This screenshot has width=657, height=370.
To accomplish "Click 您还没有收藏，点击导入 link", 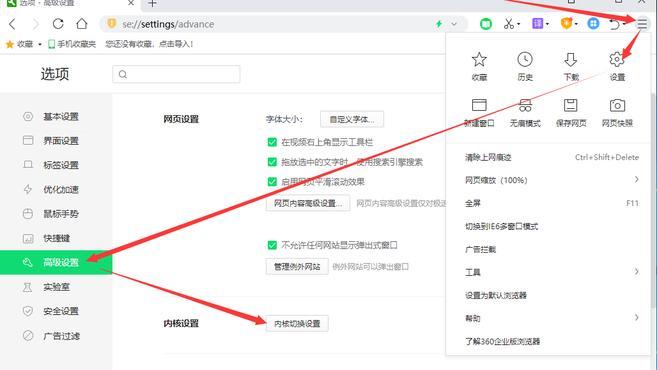I will (149, 44).
